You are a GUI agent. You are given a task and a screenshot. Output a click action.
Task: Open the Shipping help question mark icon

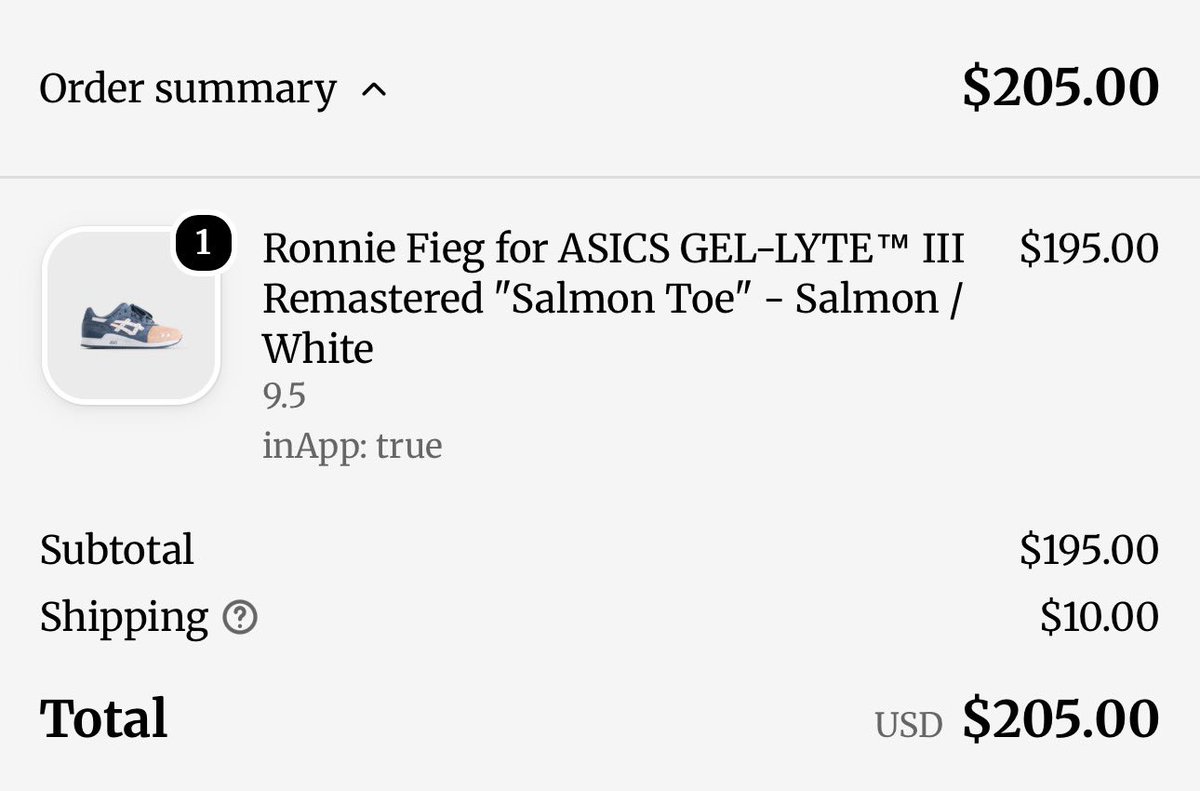click(240, 619)
